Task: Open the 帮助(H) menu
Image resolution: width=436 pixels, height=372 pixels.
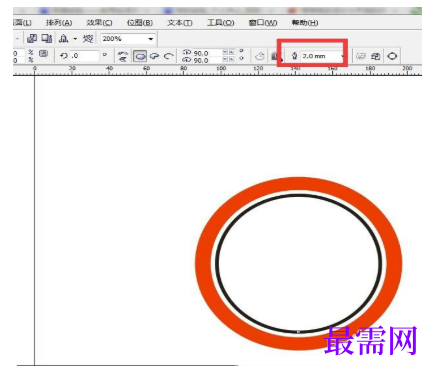Action: (305, 23)
